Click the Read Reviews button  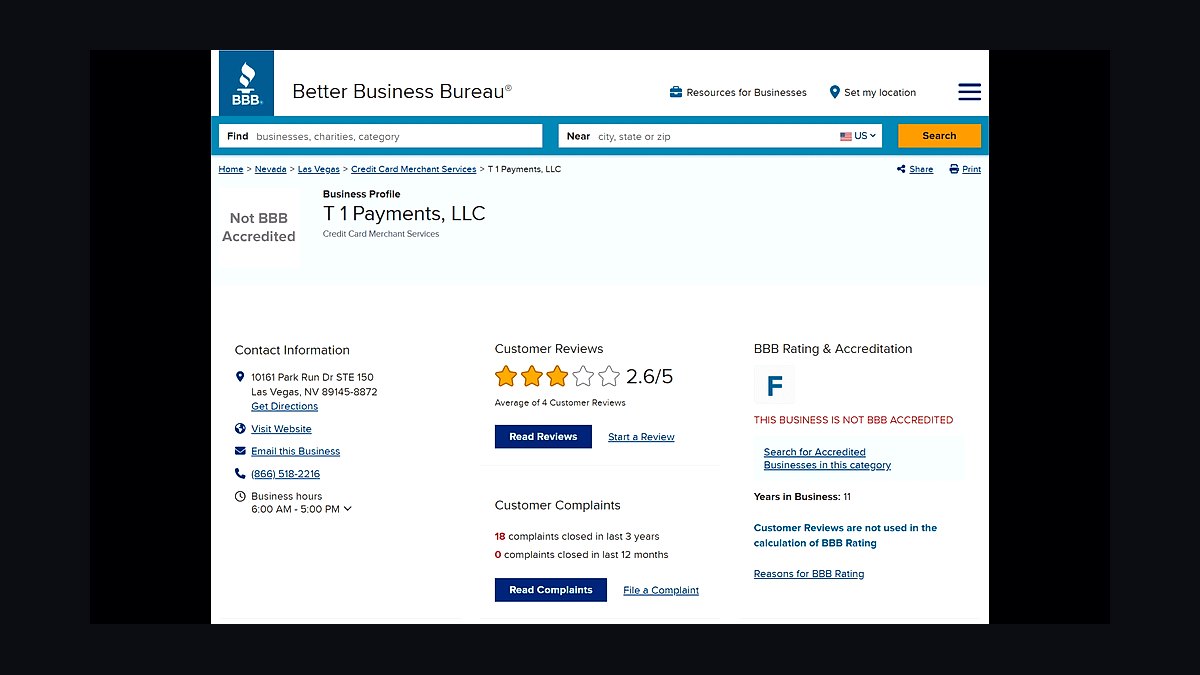point(543,437)
